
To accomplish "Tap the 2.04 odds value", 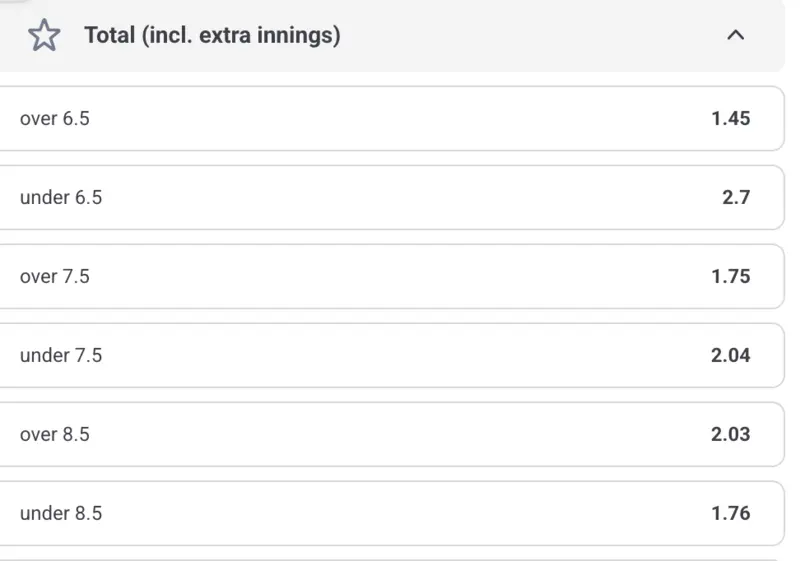I will (x=730, y=355).
